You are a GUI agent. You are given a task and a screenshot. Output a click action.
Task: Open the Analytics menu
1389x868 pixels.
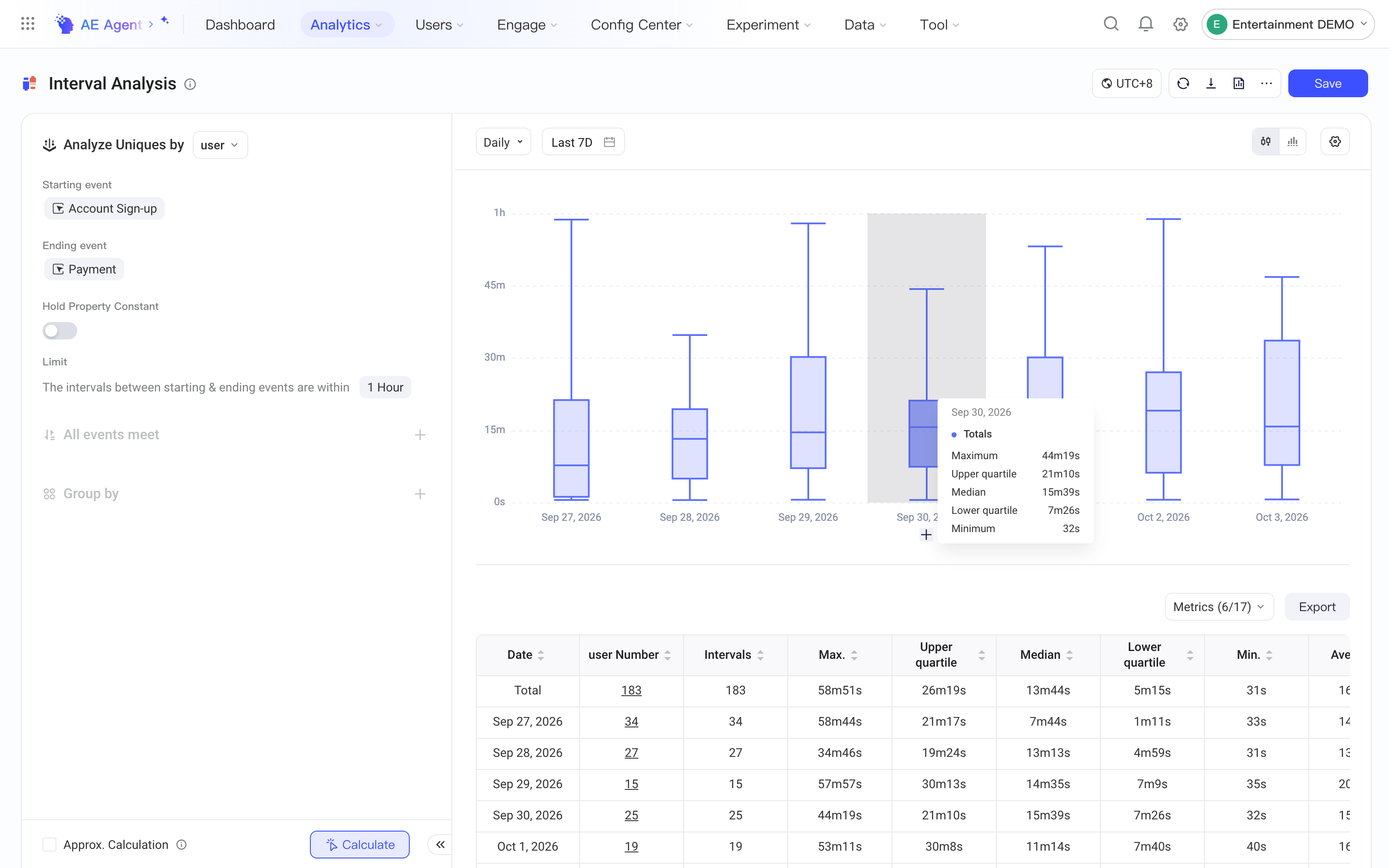click(347, 25)
